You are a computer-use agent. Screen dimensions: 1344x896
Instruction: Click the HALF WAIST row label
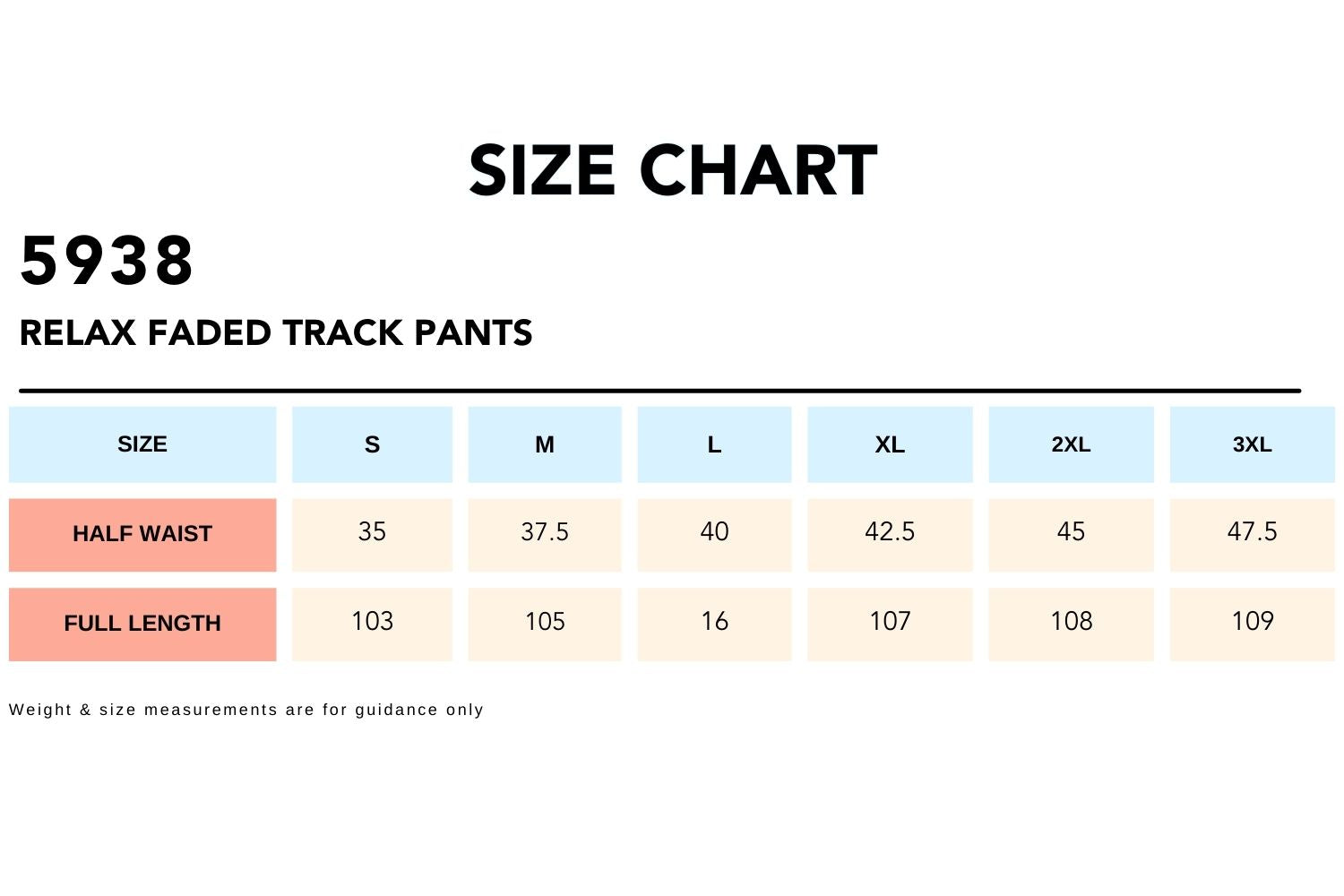pos(142,534)
